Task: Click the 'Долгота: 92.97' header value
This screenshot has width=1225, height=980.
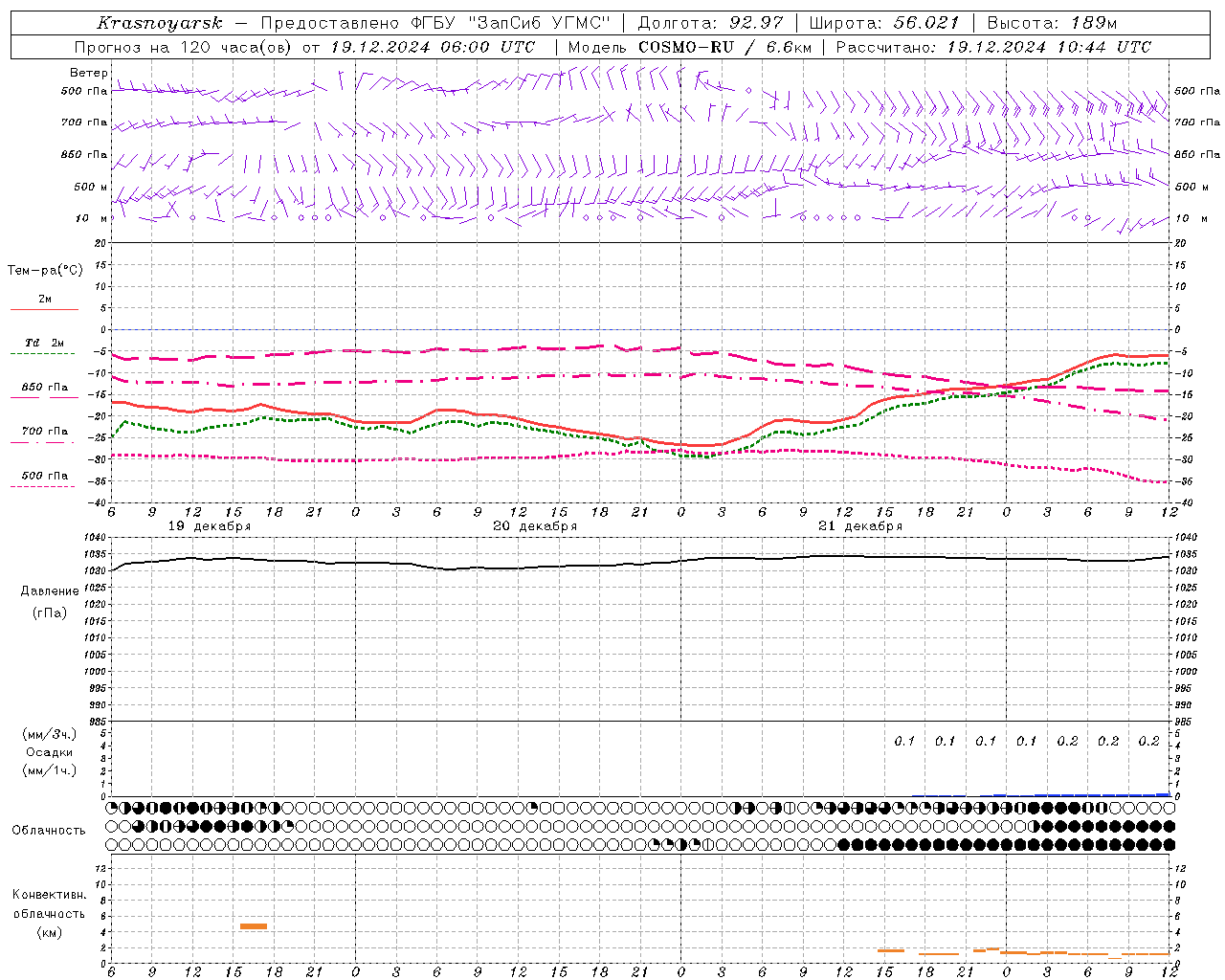Action: pyautogui.click(x=710, y=23)
